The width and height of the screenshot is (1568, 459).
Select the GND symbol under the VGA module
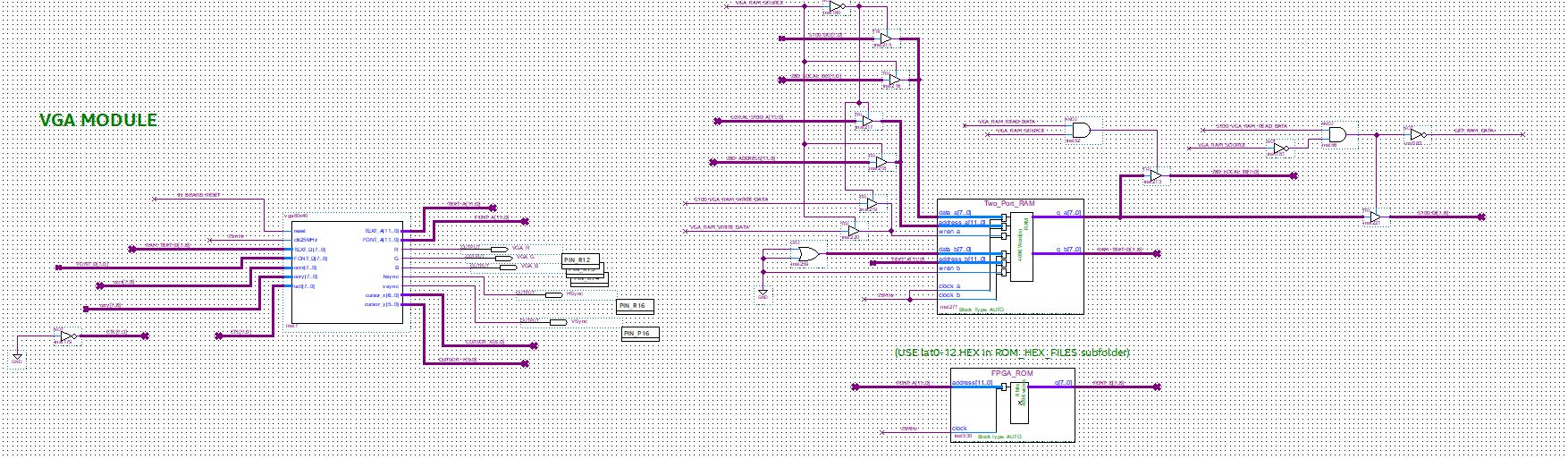tap(17, 359)
